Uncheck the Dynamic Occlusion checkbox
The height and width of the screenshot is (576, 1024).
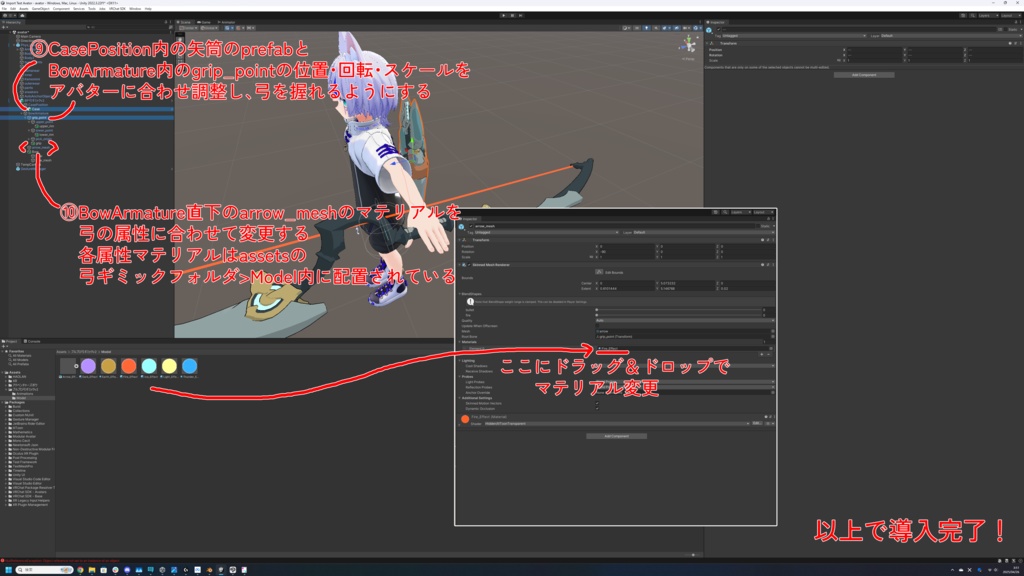(597, 408)
